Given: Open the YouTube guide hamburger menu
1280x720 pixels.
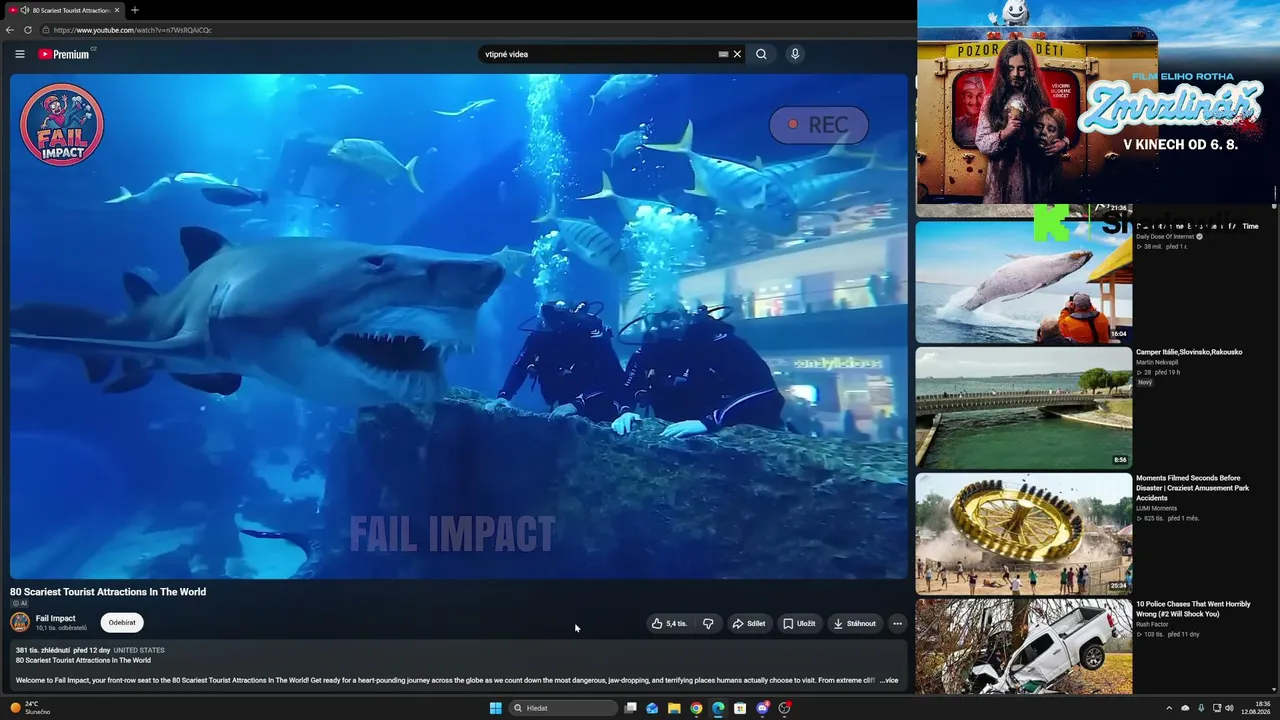Looking at the screenshot, I should click(x=20, y=54).
